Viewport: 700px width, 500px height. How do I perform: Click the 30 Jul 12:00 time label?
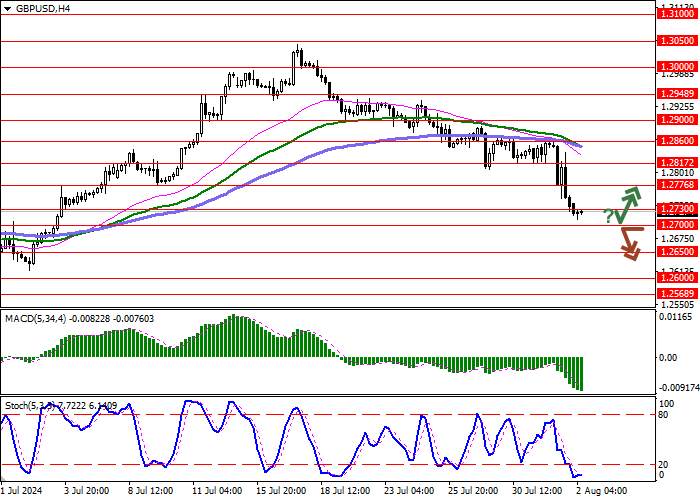pos(538,491)
